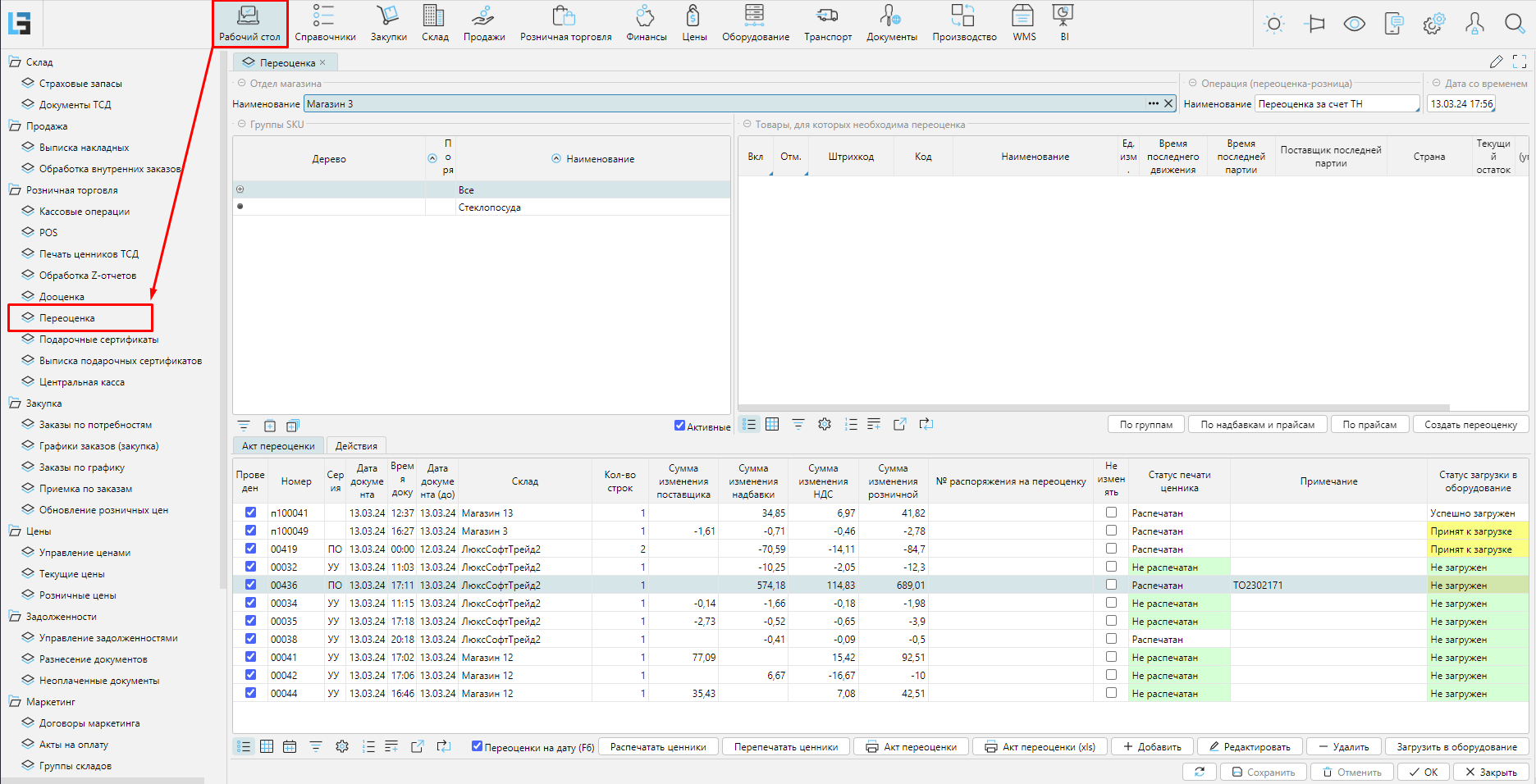
Task: Select Дооценка in the sidebar
Action: point(62,297)
